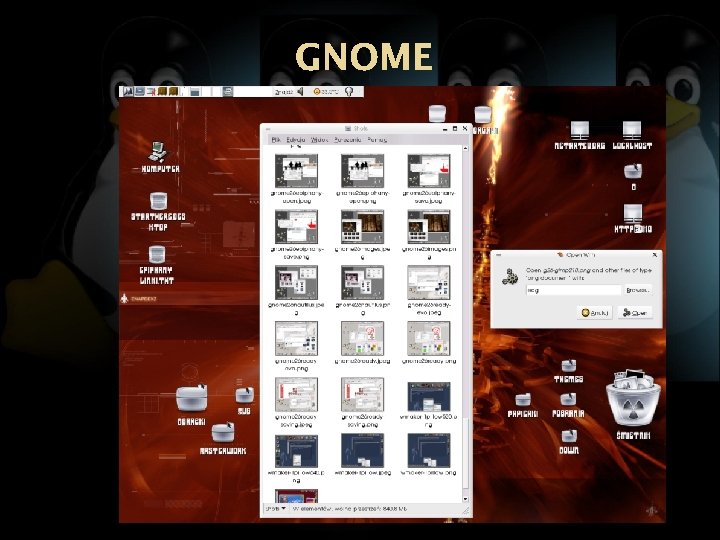The width and height of the screenshot is (720, 540).
Task: Click the gears icon in Open With dialog
Action: 510,276
